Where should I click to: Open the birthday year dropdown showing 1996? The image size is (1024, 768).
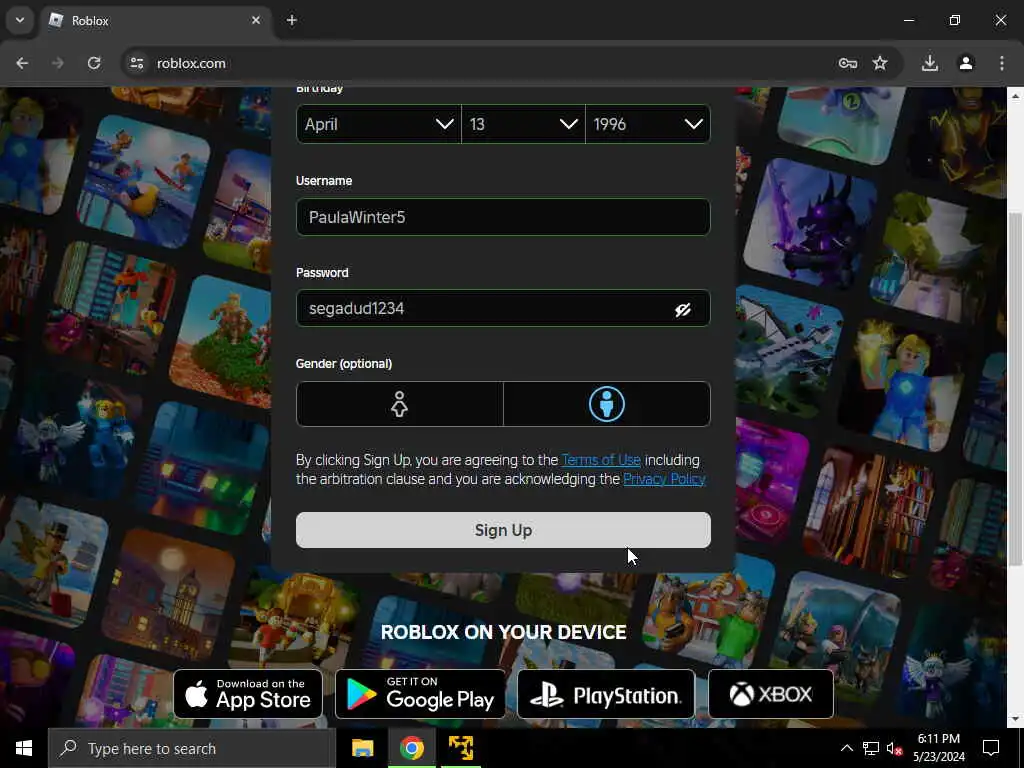(x=648, y=124)
